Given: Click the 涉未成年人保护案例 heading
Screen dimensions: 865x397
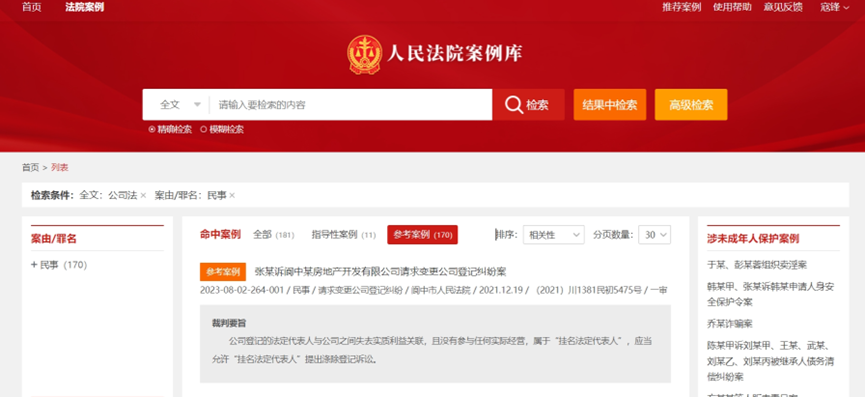Looking at the screenshot, I should click(753, 239).
